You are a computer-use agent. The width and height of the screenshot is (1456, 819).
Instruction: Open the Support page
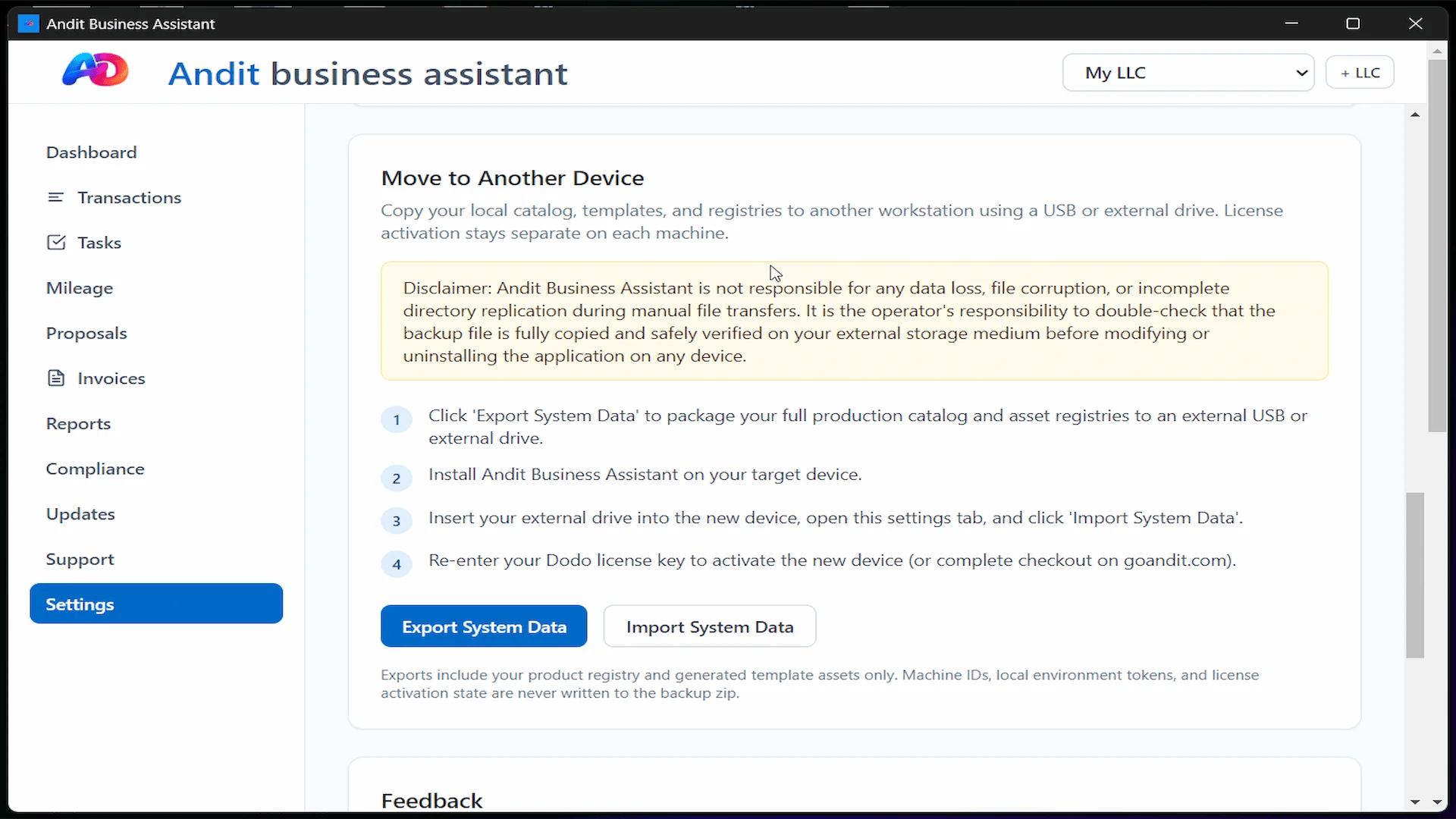[80, 560]
